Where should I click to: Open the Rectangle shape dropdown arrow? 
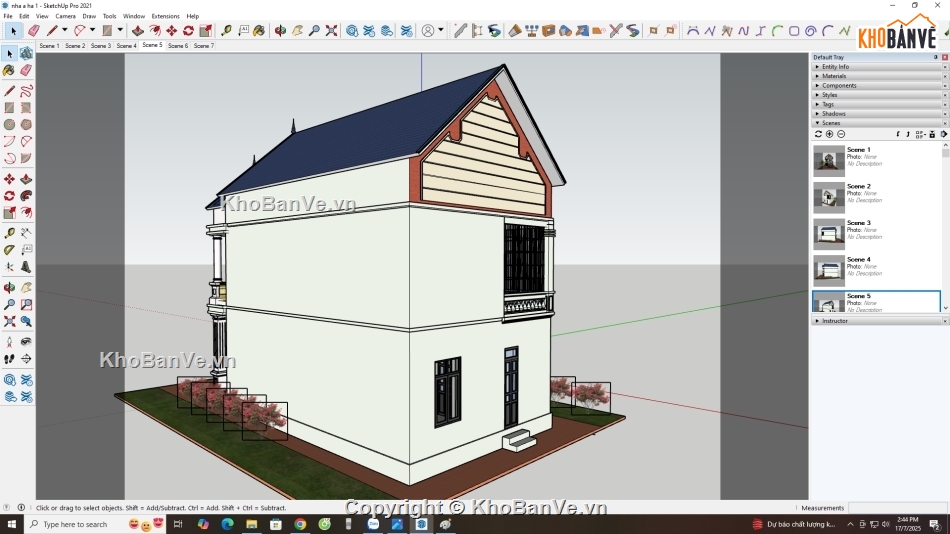click(120, 30)
